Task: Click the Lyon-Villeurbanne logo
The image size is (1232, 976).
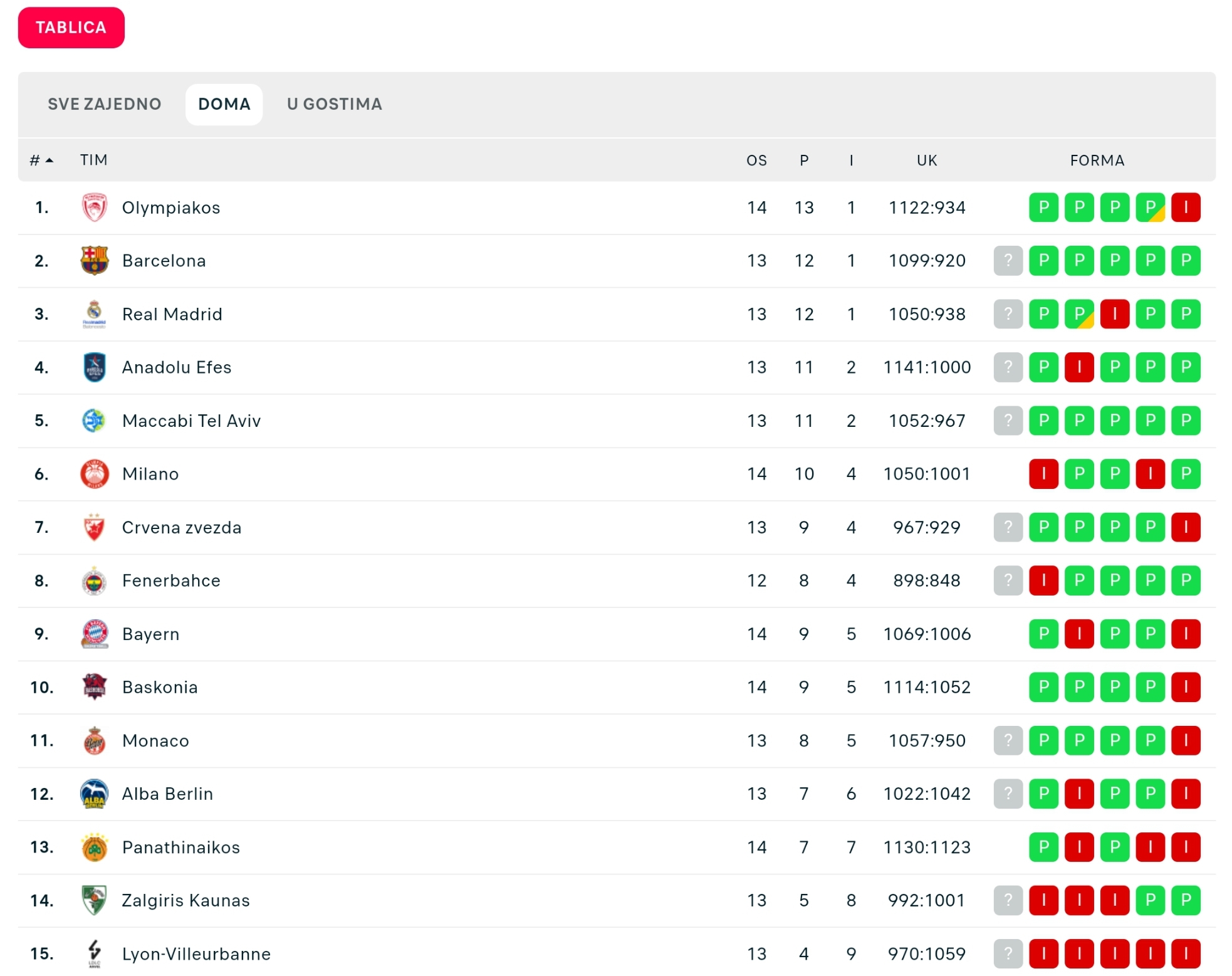Action: coord(95,954)
